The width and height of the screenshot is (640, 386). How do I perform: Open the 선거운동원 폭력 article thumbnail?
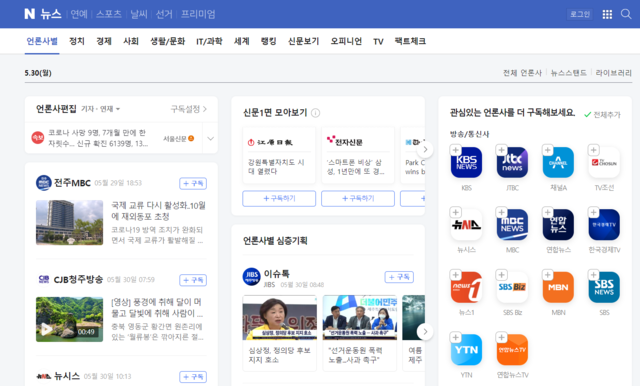click(360, 317)
